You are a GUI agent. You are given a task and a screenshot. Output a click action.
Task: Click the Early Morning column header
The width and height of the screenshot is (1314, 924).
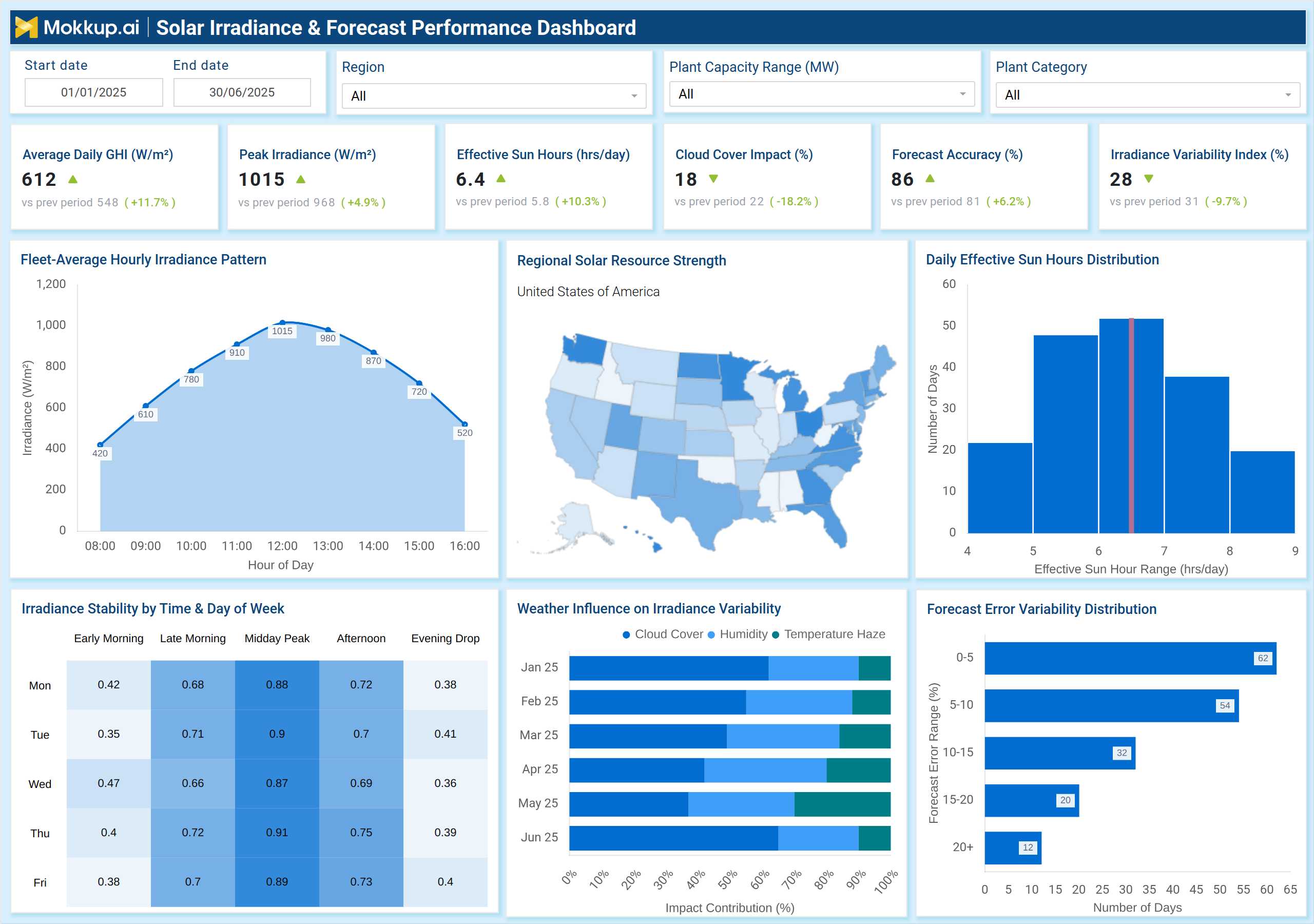point(109,638)
